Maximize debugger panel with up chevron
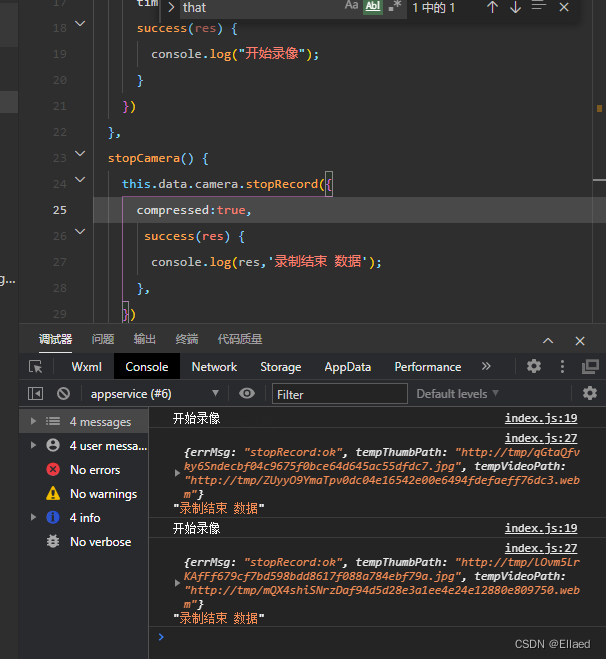The height and width of the screenshot is (659, 606). (548, 341)
